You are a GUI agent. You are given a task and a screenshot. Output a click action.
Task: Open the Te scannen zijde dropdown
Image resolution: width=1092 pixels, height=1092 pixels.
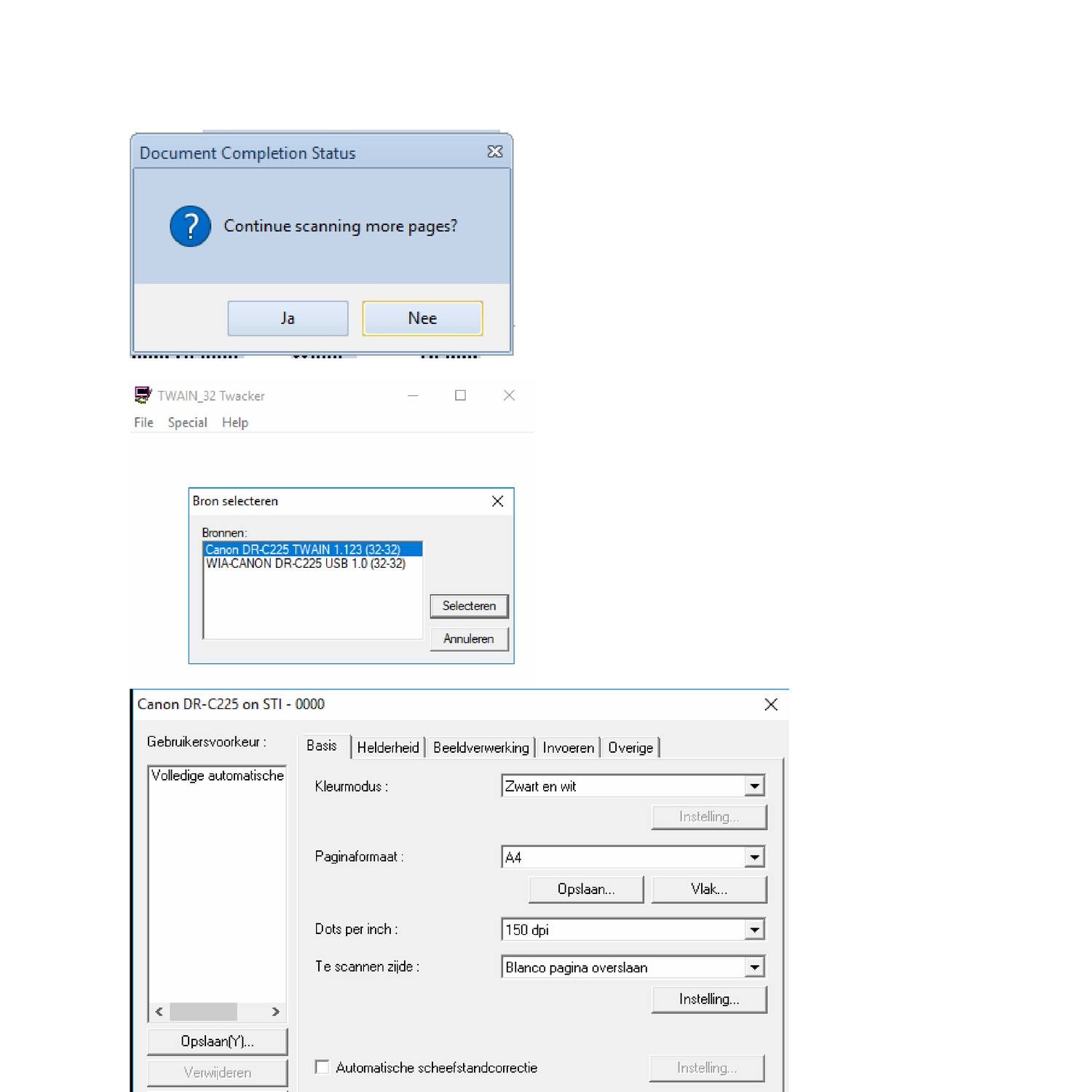click(x=755, y=967)
